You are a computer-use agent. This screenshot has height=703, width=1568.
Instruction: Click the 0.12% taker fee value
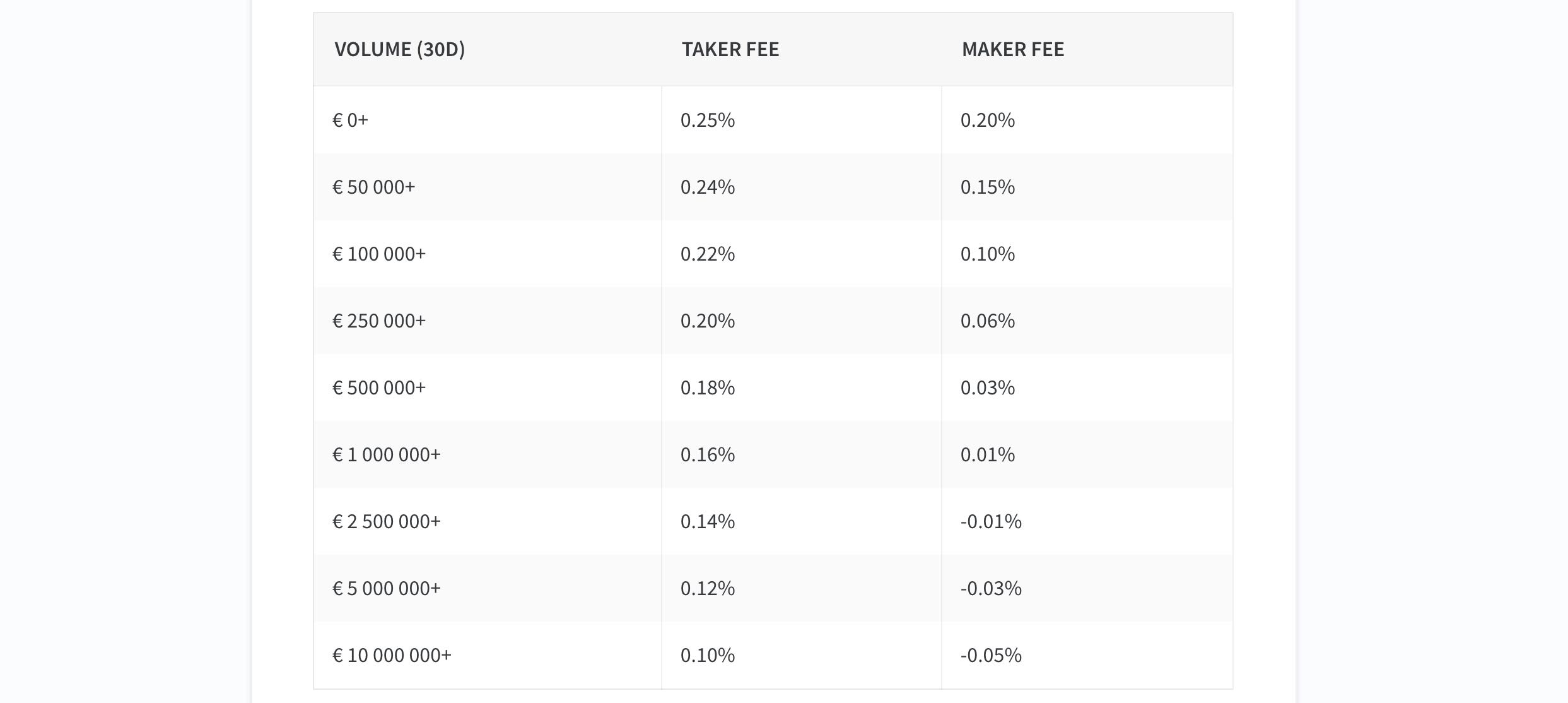[708, 588]
